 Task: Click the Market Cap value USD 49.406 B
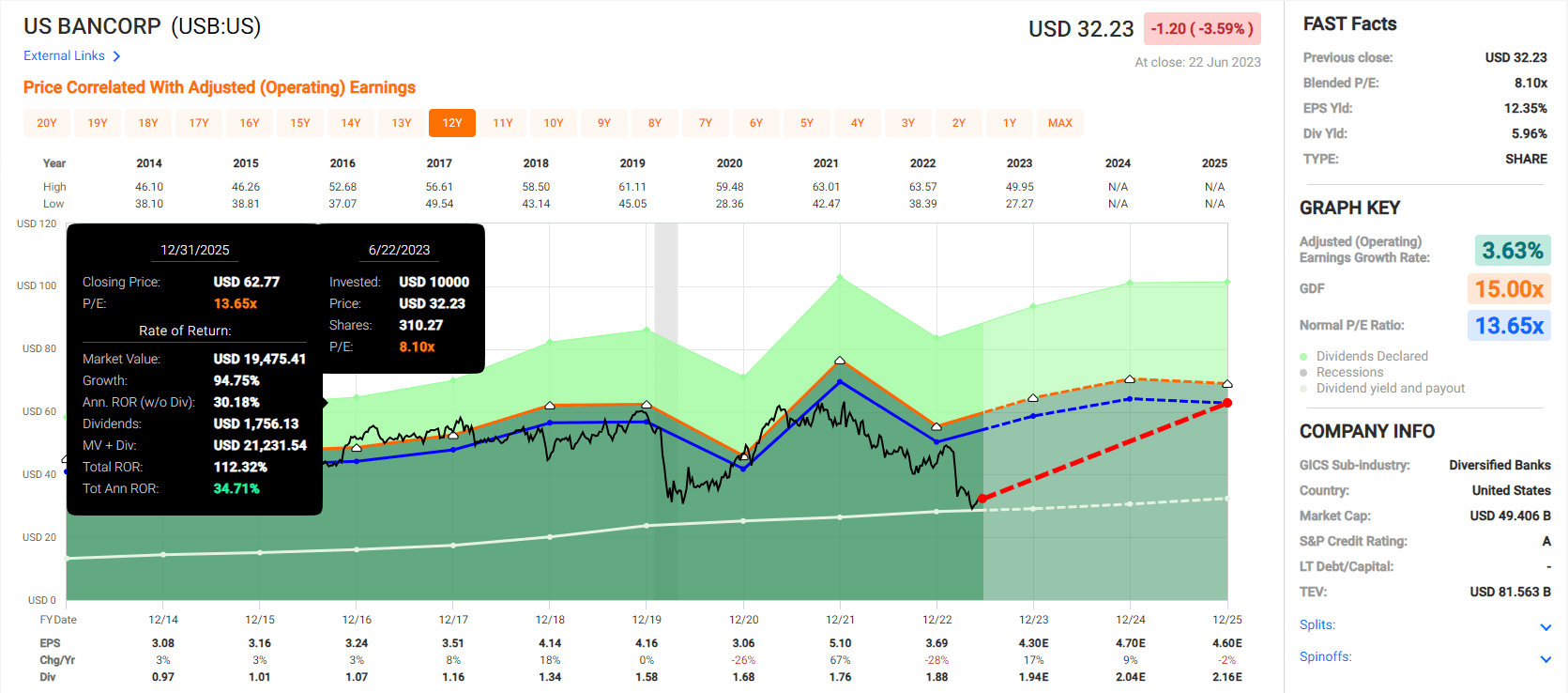click(x=1510, y=516)
